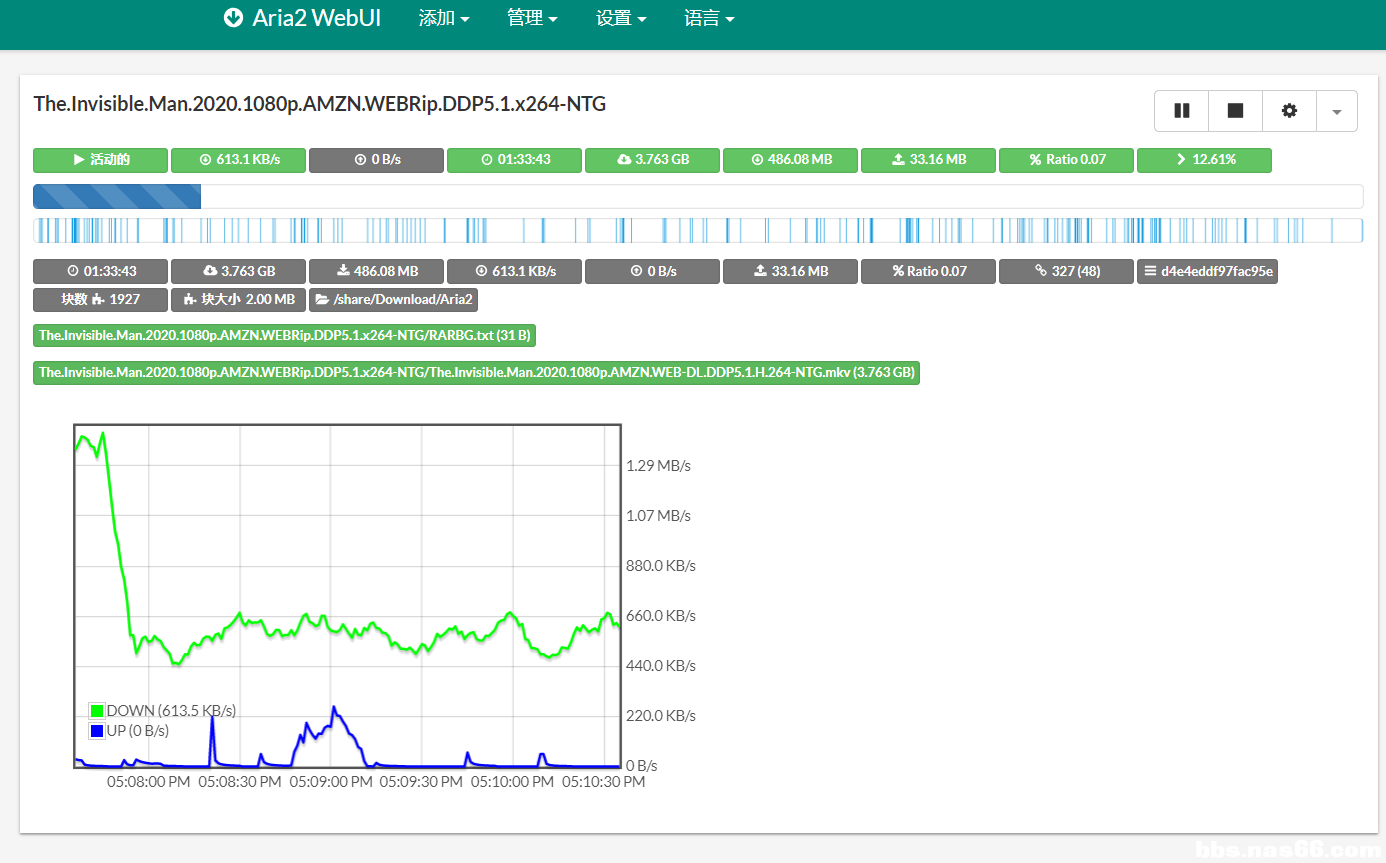Click the green 613.1 KB/s download speed badge
Image resolution: width=1386 pixels, height=863 pixels.
pyautogui.click(x=238, y=160)
